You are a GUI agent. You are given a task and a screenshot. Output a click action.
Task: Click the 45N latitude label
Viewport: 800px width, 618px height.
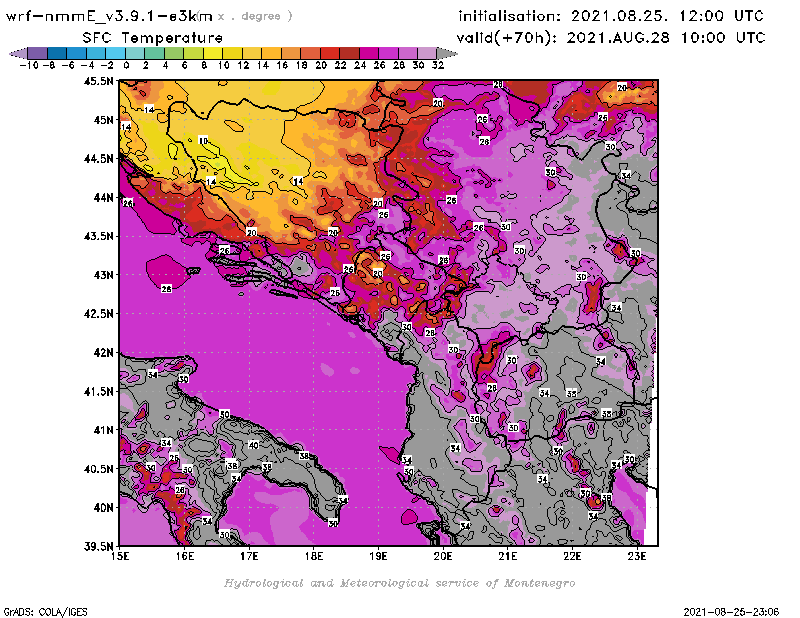coord(103,120)
